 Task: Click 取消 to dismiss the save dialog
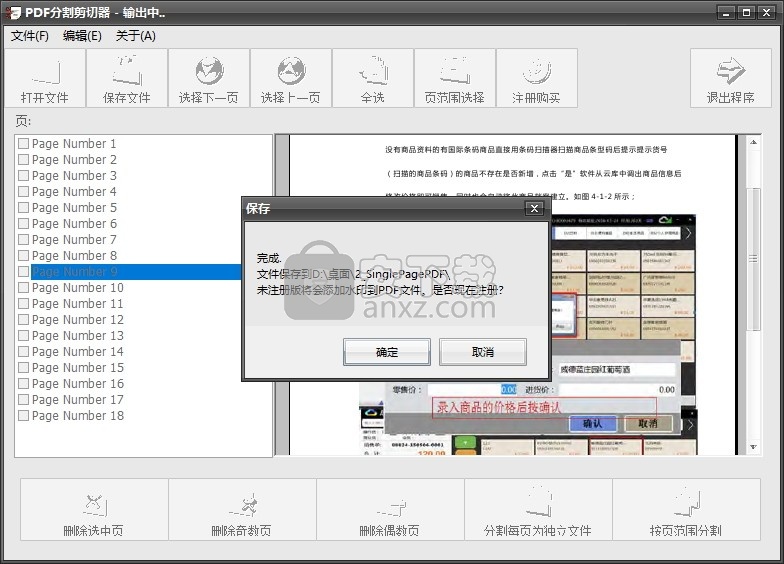[x=482, y=352]
